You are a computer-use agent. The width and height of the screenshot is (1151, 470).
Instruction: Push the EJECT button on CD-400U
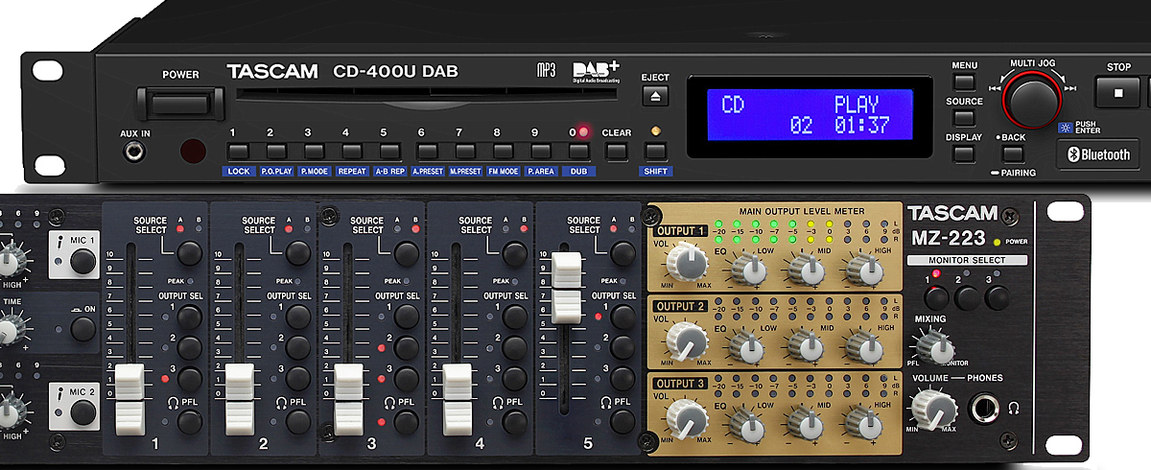[656, 95]
